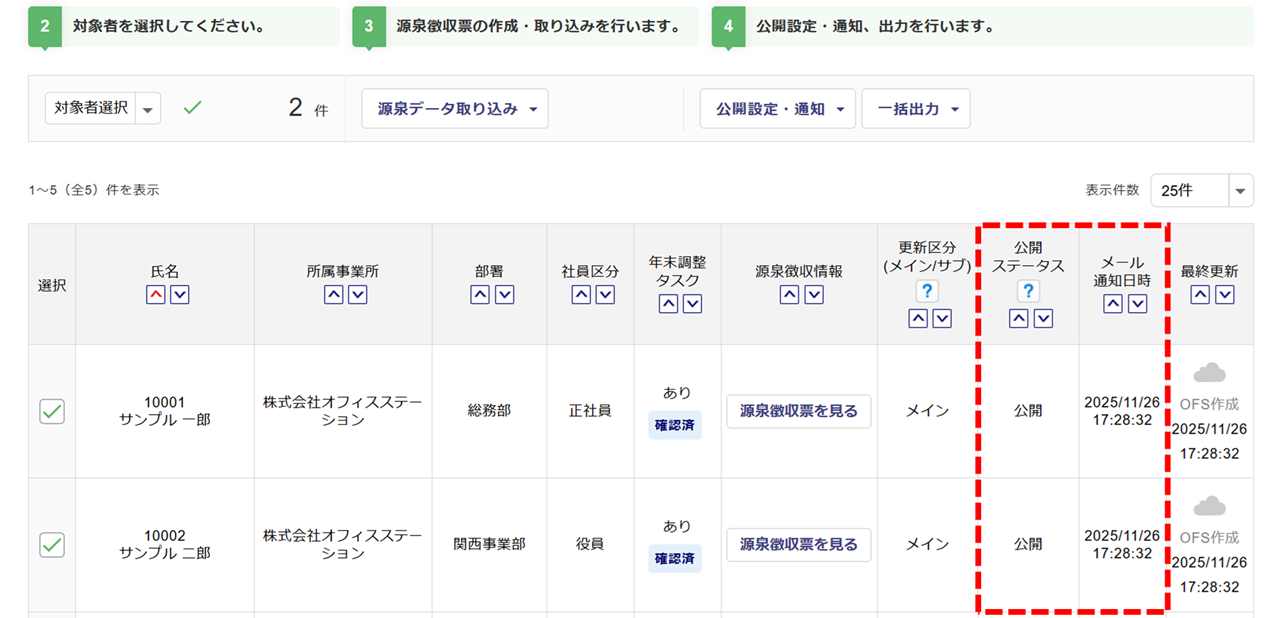1280x618 pixels.
Task: View 源泉徴収票を見る for サンプル 一郎
Action: [x=798, y=411]
